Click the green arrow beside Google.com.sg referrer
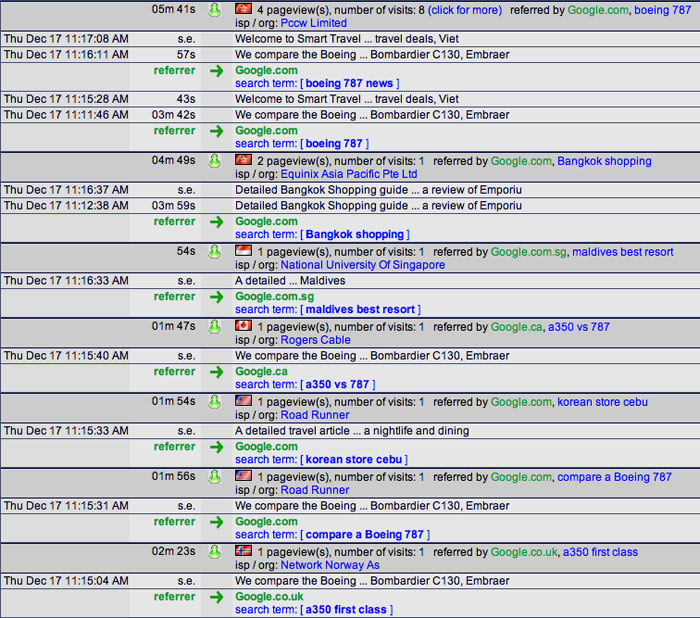This screenshot has width=700, height=618. (217, 297)
